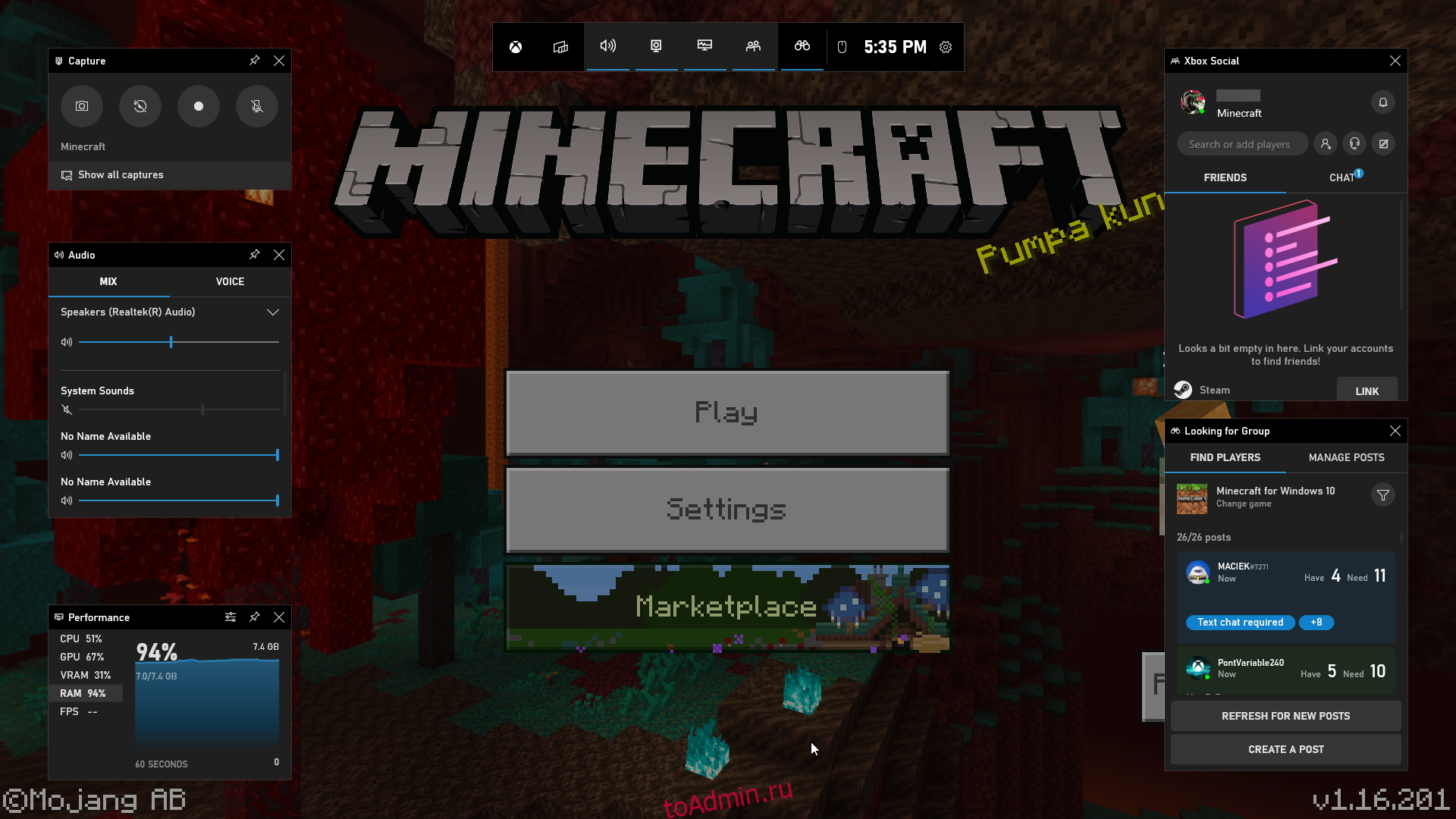The image size is (1456, 819).
Task: Click FIND PLAYERS tab in Looking for Group
Action: [1225, 457]
